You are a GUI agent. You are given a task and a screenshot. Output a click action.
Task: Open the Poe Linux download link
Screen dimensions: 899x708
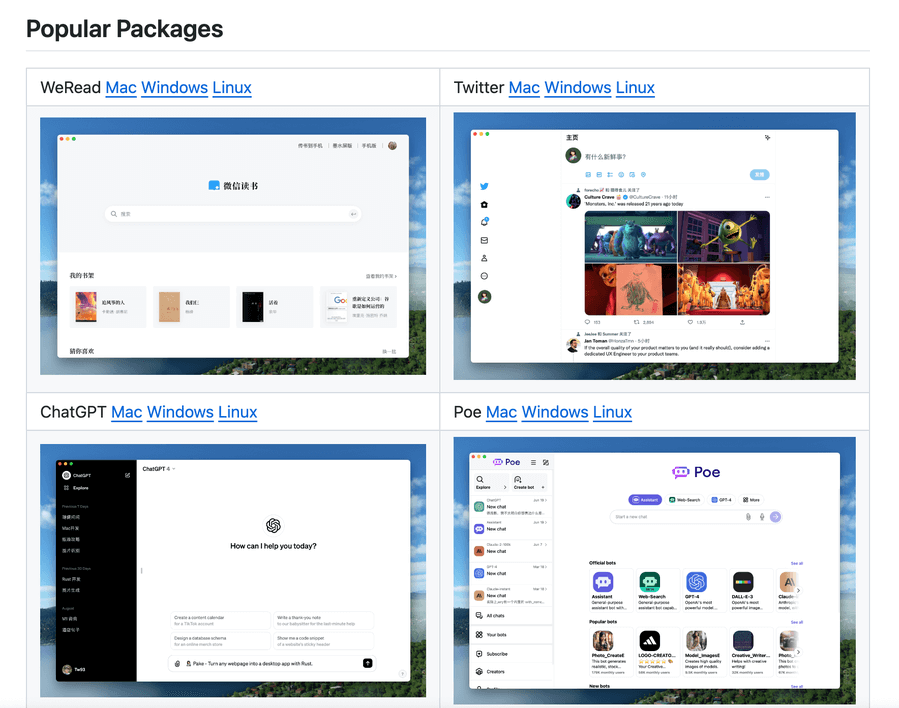pos(612,412)
